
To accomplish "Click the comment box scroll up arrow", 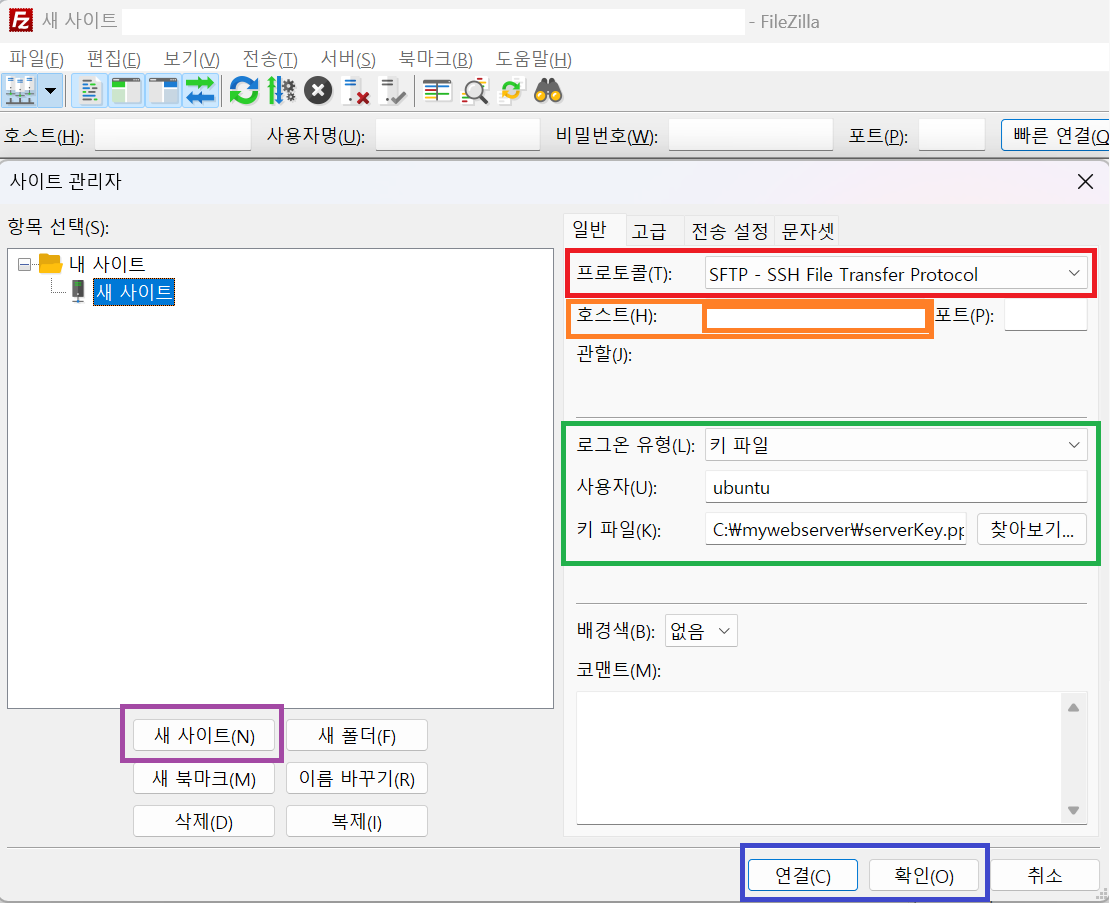I will coord(1073,707).
